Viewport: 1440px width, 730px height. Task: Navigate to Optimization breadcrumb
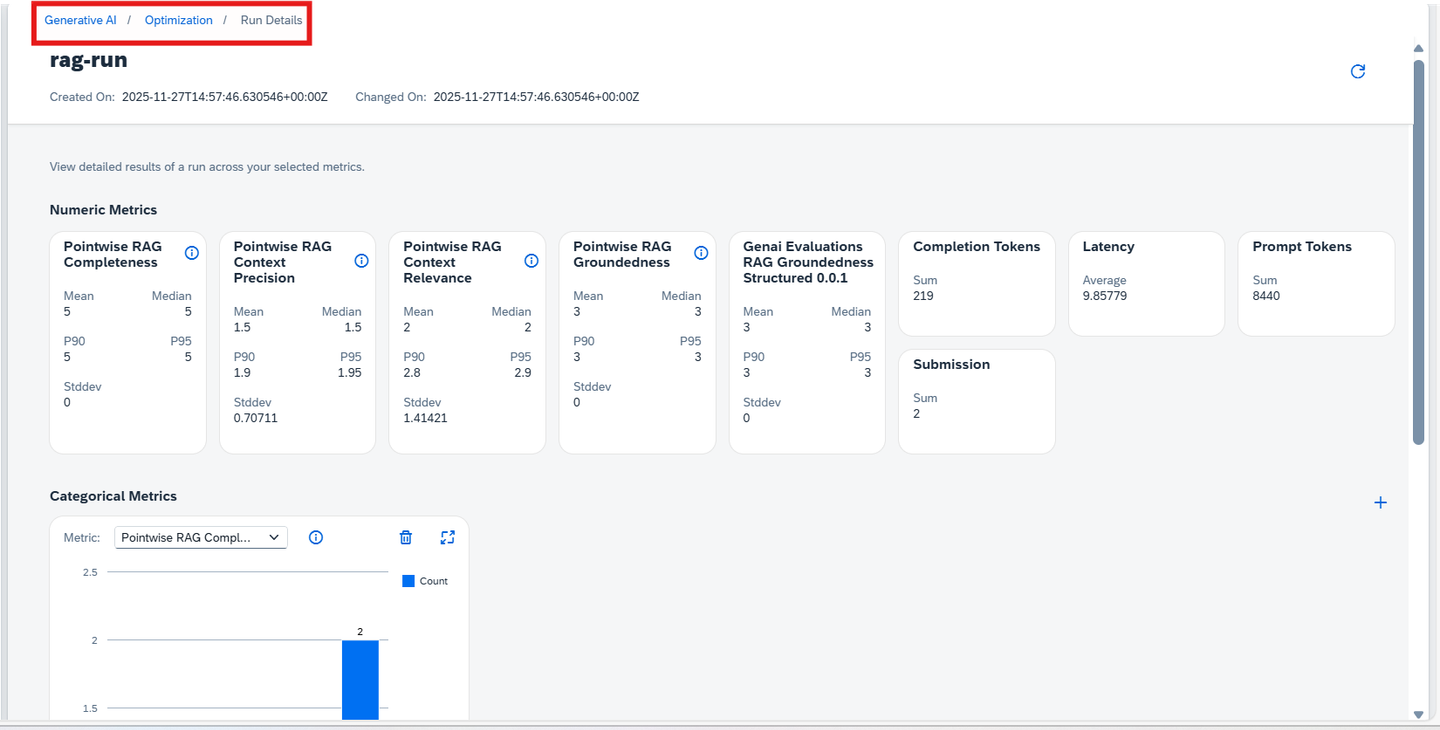coord(179,20)
